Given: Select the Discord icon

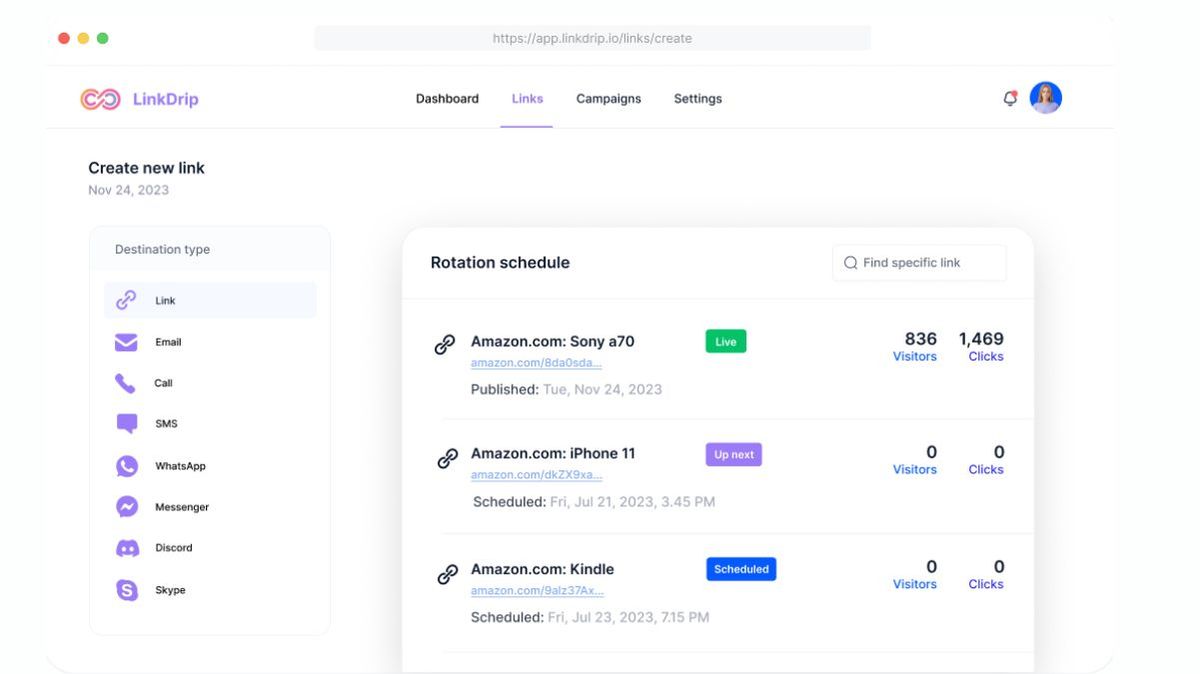Looking at the screenshot, I should tap(127, 548).
